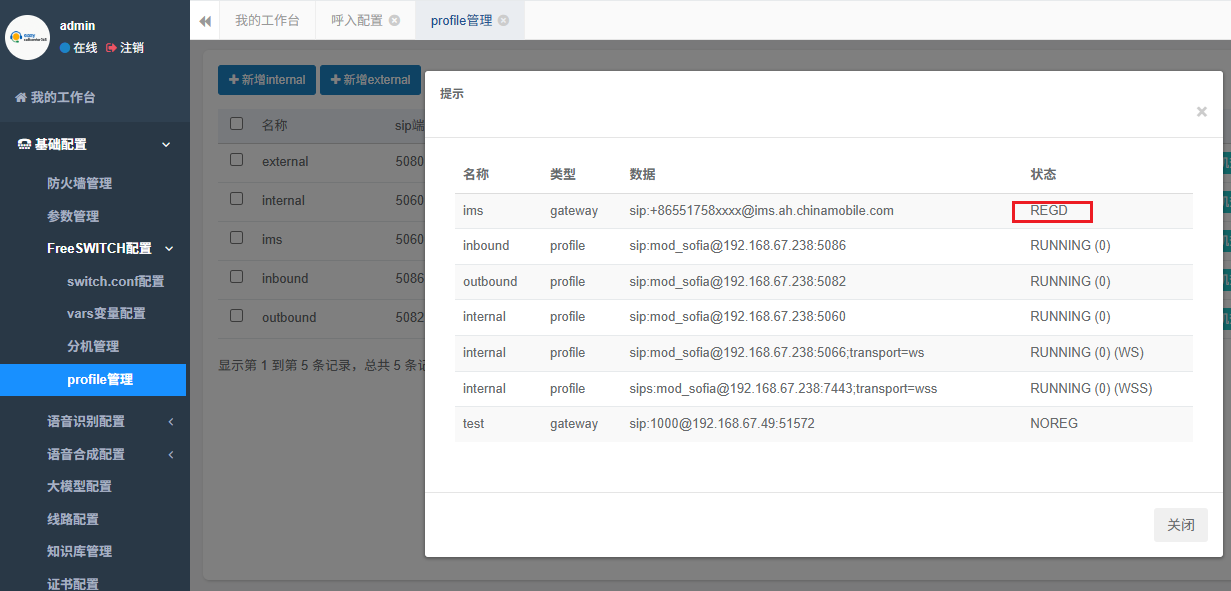
Task: Toggle select-all checkbox in table header
Action: click(x=236, y=124)
